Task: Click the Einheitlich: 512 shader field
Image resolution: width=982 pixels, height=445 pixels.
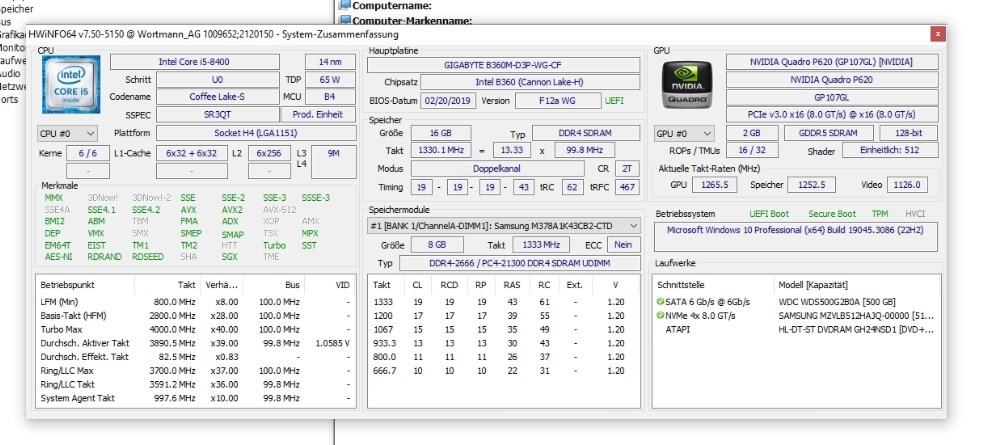Action: 890,150
